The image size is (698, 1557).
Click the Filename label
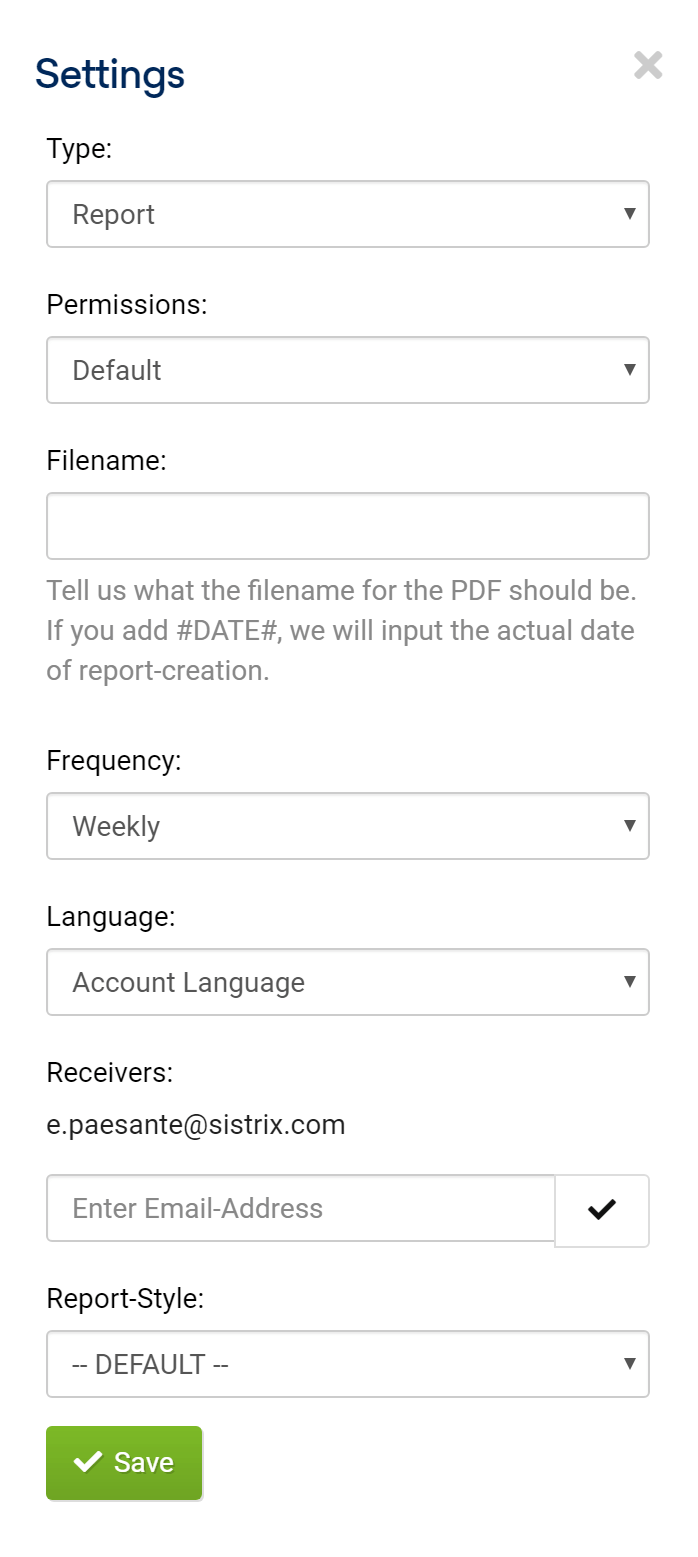[106, 460]
